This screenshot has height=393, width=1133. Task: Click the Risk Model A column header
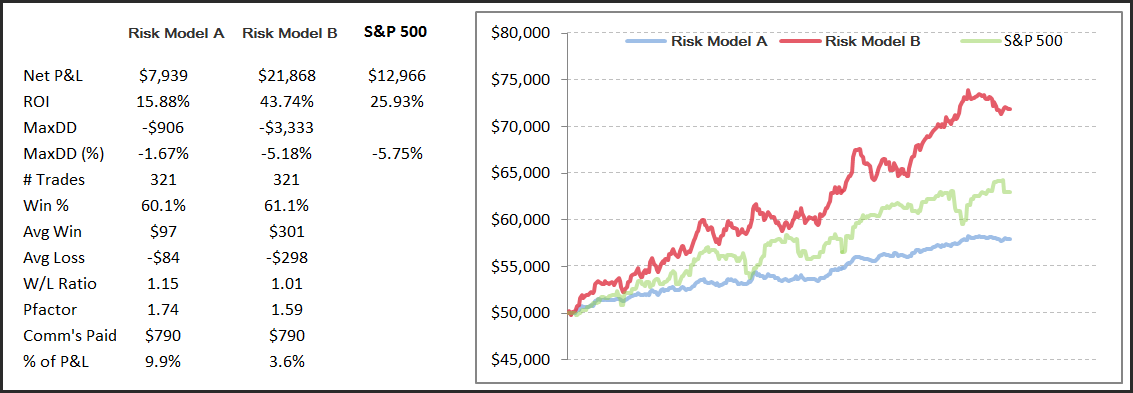click(x=174, y=34)
